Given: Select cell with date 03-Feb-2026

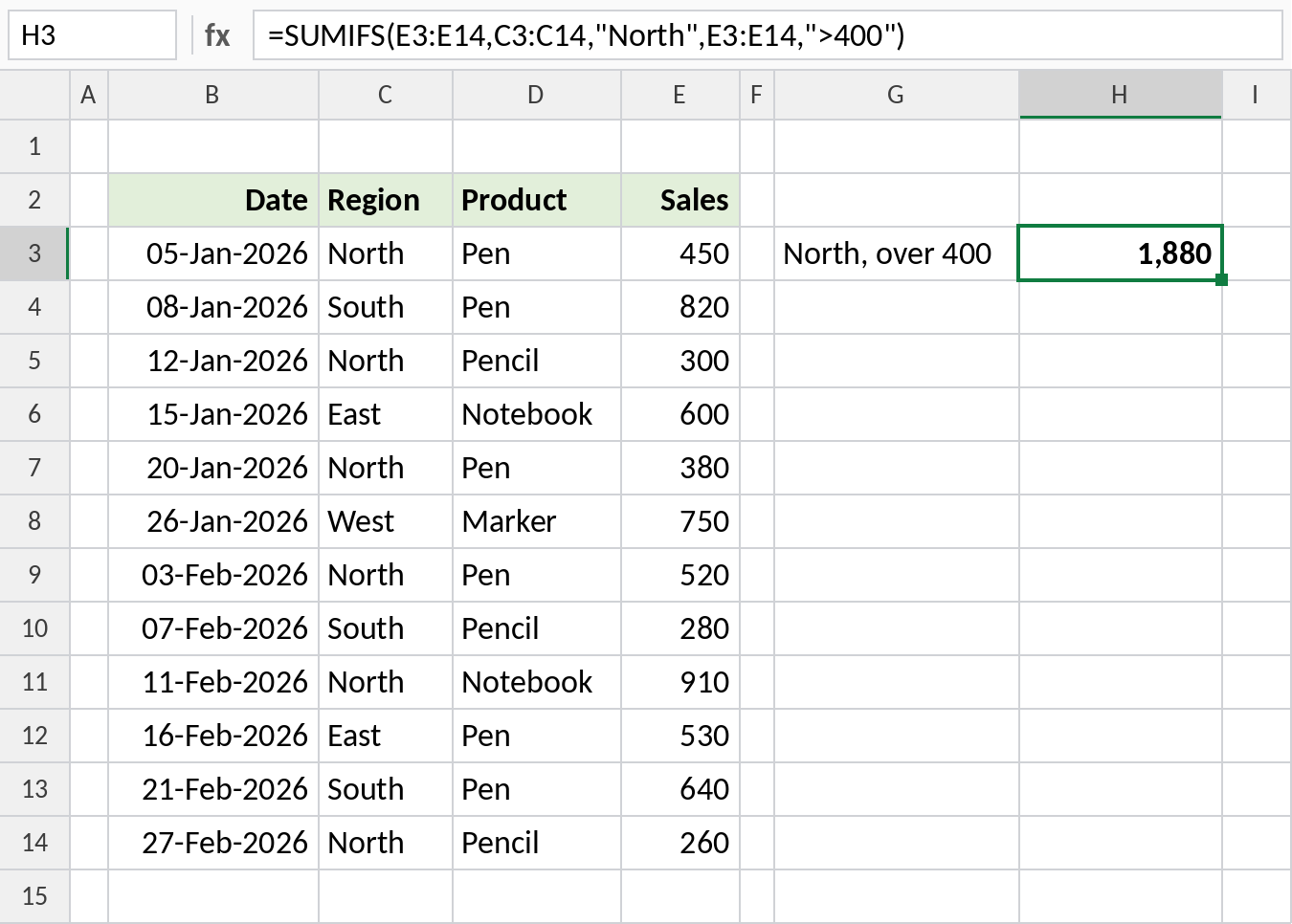Looking at the screenshot, I should coord(213,575).
